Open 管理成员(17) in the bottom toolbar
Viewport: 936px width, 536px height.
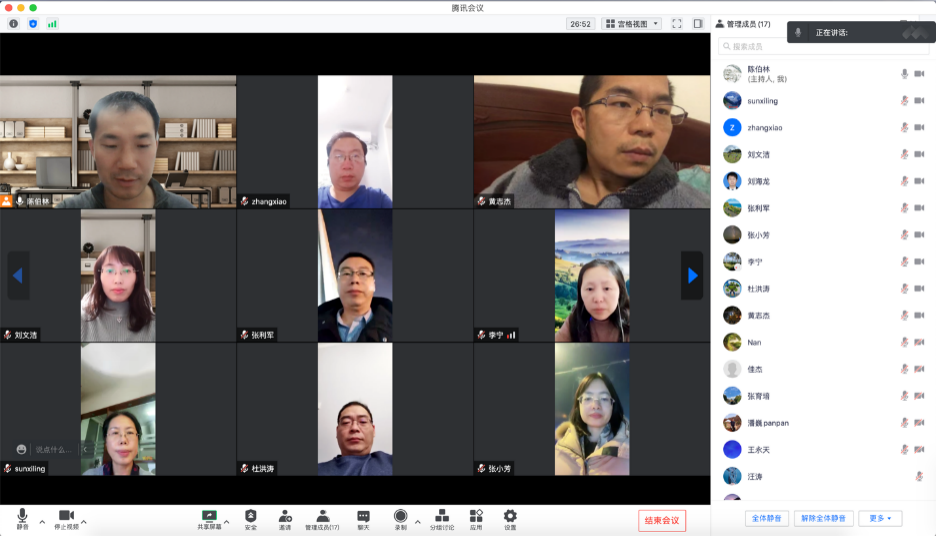[x=322, y=516]
